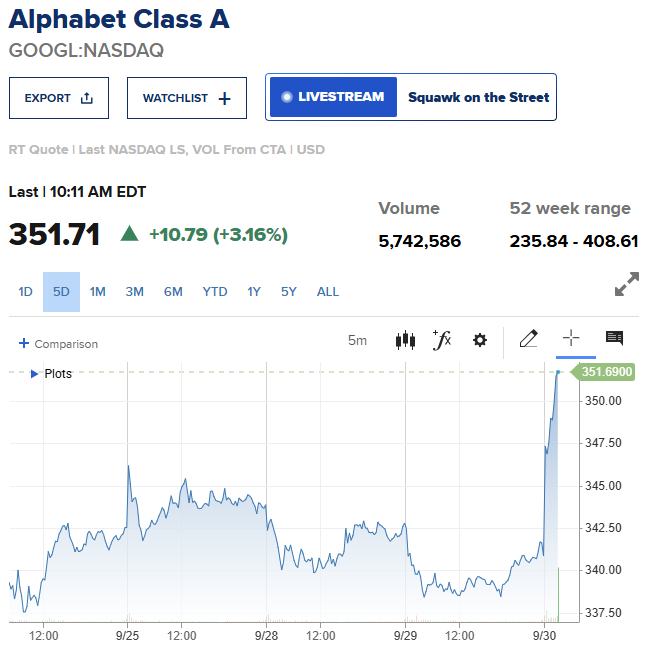Click the plus icon in Watchlist

(x=224, y=99)
